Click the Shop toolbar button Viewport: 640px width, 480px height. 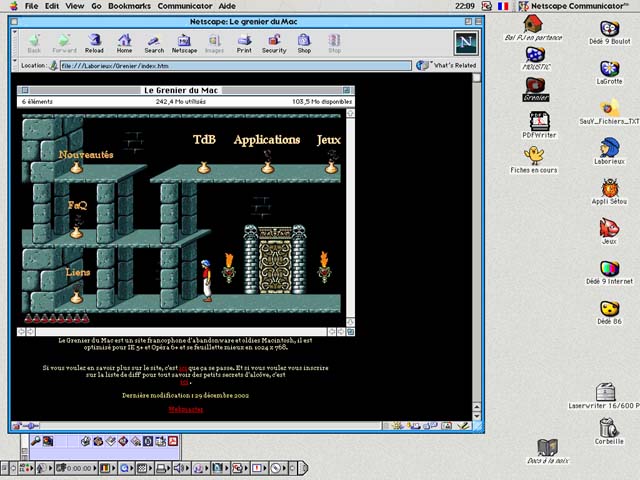coord(304,44)
